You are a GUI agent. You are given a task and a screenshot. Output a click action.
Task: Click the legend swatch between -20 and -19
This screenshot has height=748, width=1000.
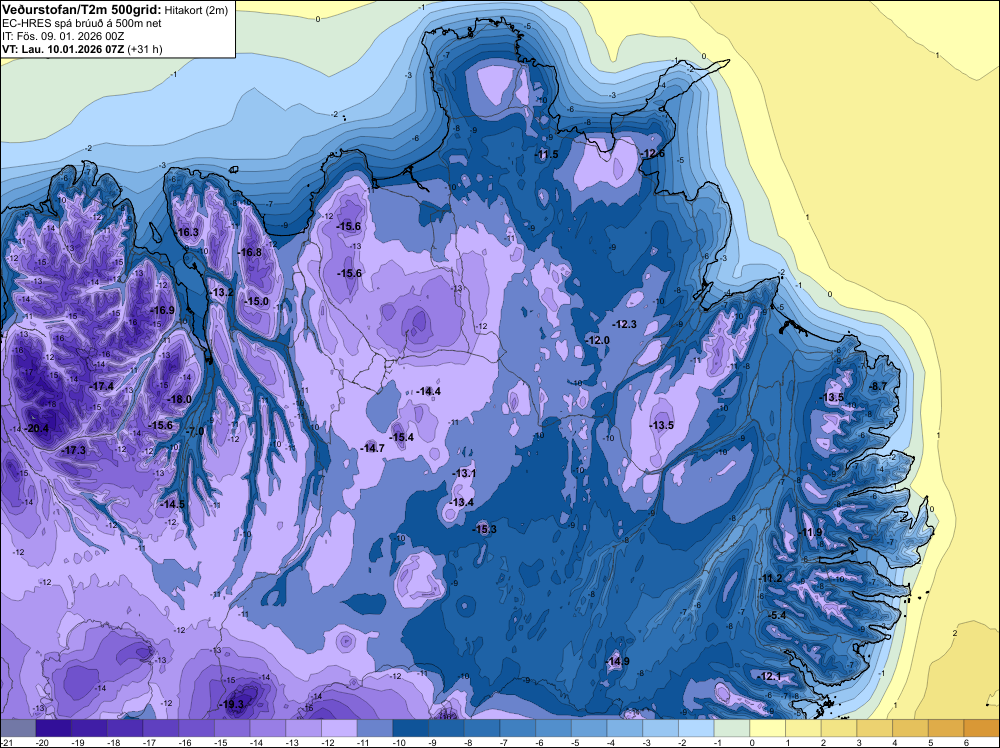click(x=54, y=728)
